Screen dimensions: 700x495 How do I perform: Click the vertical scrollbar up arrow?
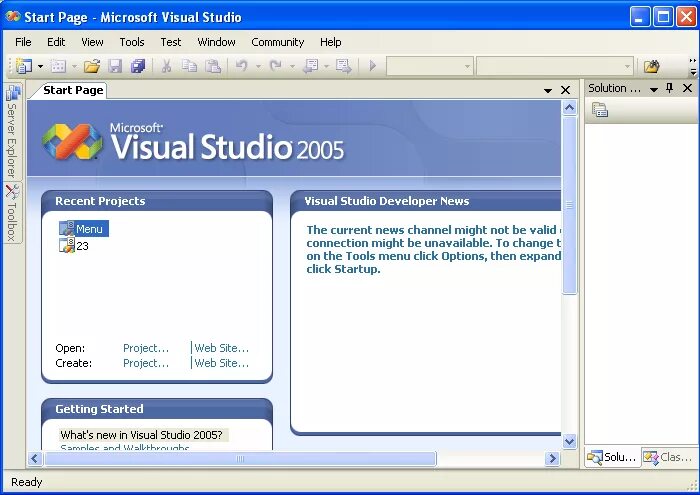click(x=570, y=108)
